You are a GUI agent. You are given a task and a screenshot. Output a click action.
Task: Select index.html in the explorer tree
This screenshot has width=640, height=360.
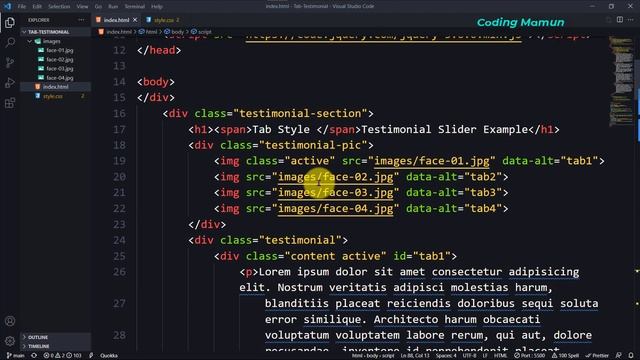[x=56, y=87]
